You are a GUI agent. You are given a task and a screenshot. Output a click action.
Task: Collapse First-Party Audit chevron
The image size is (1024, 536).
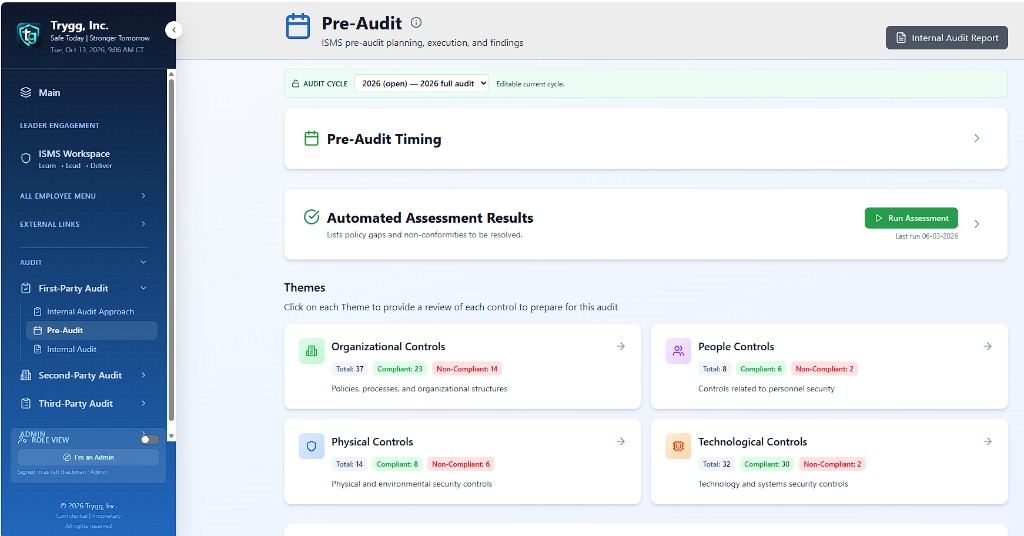(143, 288)
